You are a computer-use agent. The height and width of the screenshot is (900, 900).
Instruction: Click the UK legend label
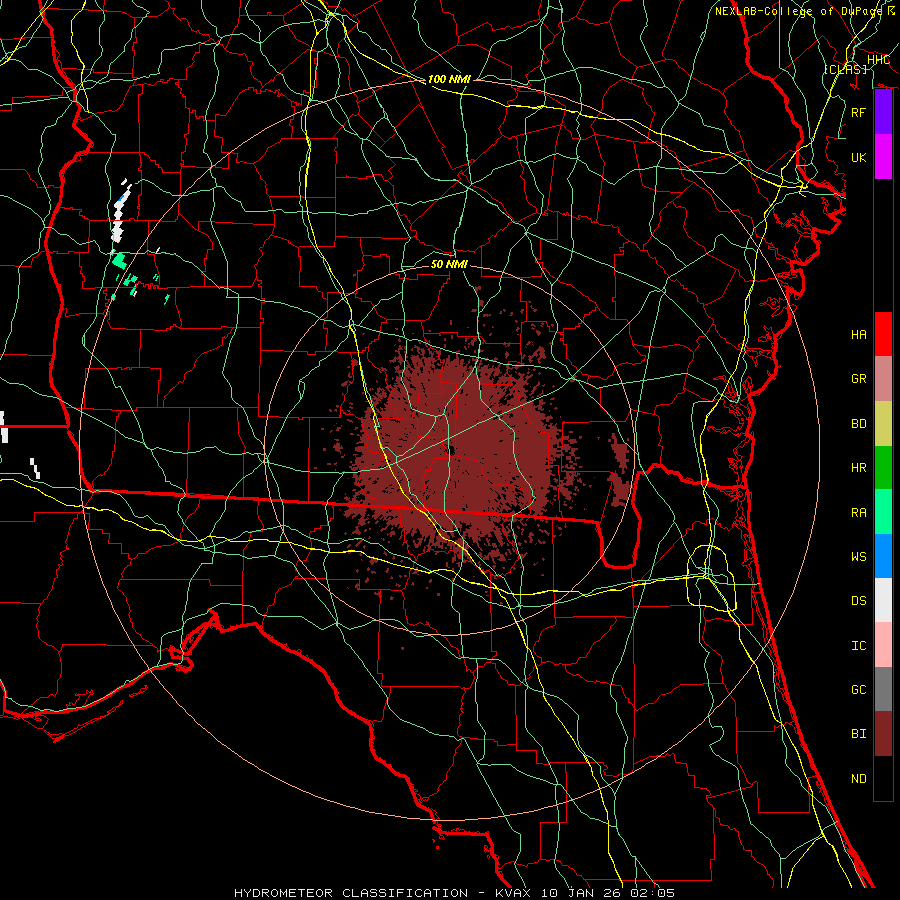pos(859,157)
